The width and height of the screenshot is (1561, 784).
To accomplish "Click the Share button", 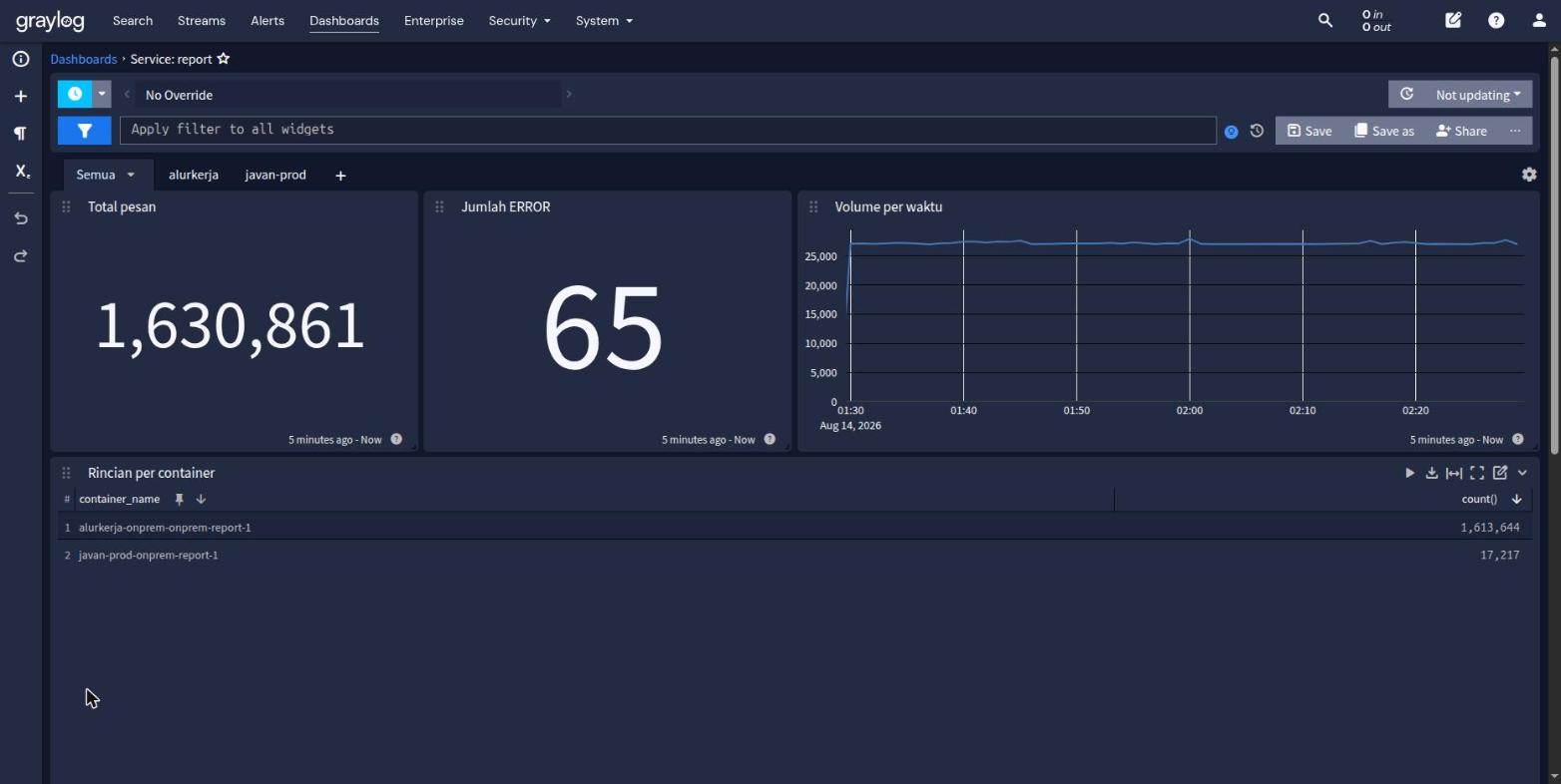I will (1462, 131).
